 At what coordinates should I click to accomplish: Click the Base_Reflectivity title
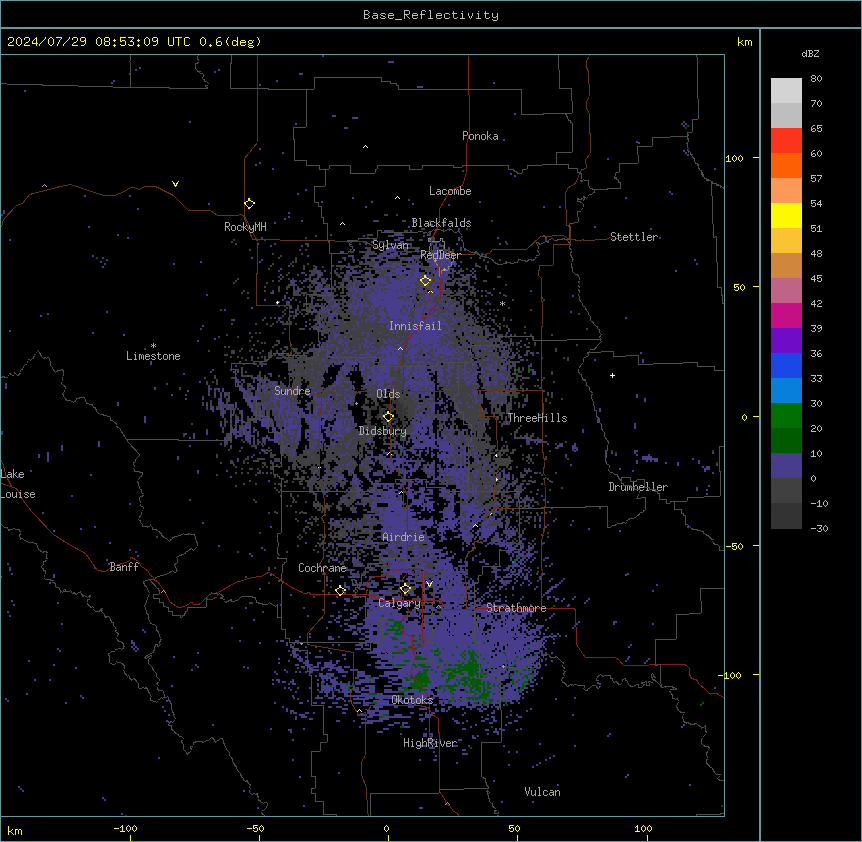(431, 15)
